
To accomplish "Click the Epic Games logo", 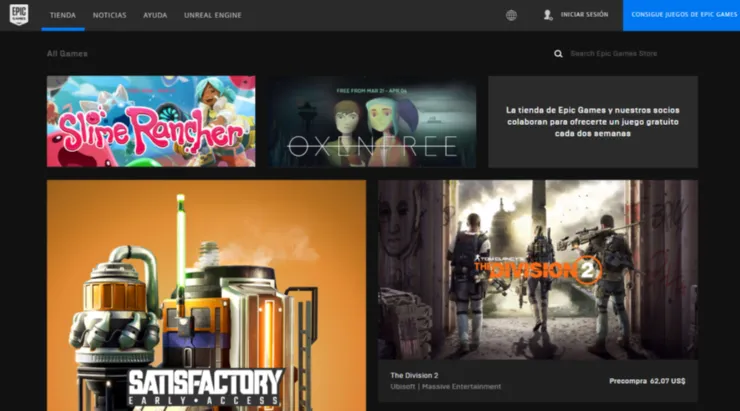I will [x=19, y=15].
